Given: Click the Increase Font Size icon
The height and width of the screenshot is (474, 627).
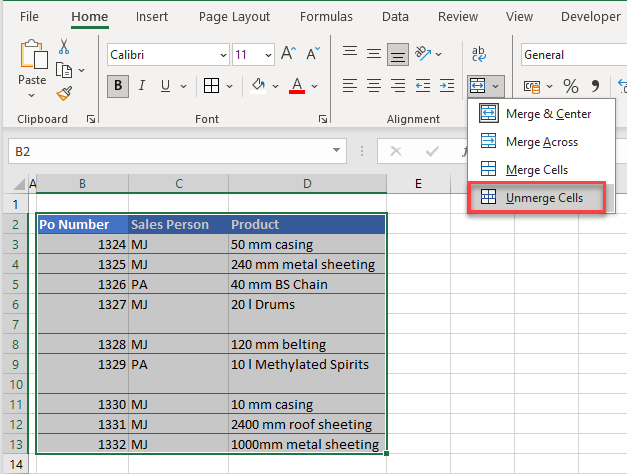Looking at the screenshot, I should coord(288,54).
